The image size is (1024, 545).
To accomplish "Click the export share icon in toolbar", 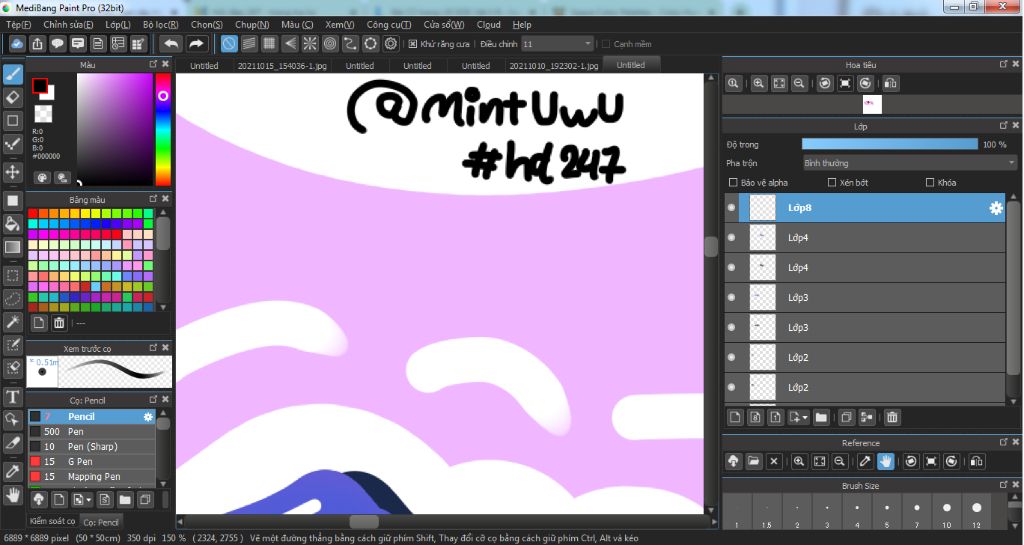I will [37, 44].
